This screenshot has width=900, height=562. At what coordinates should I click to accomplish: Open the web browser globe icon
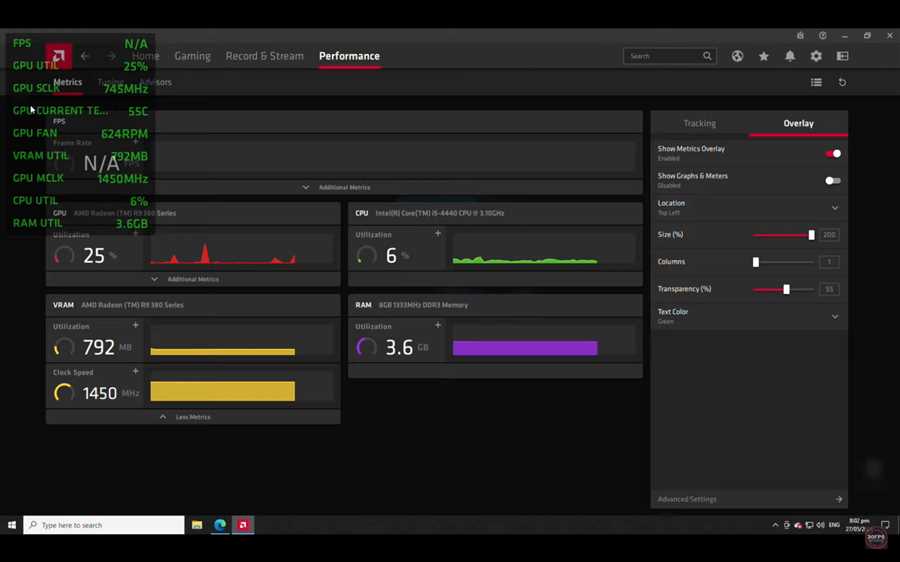pyautogui.click(x=738, y=56)
